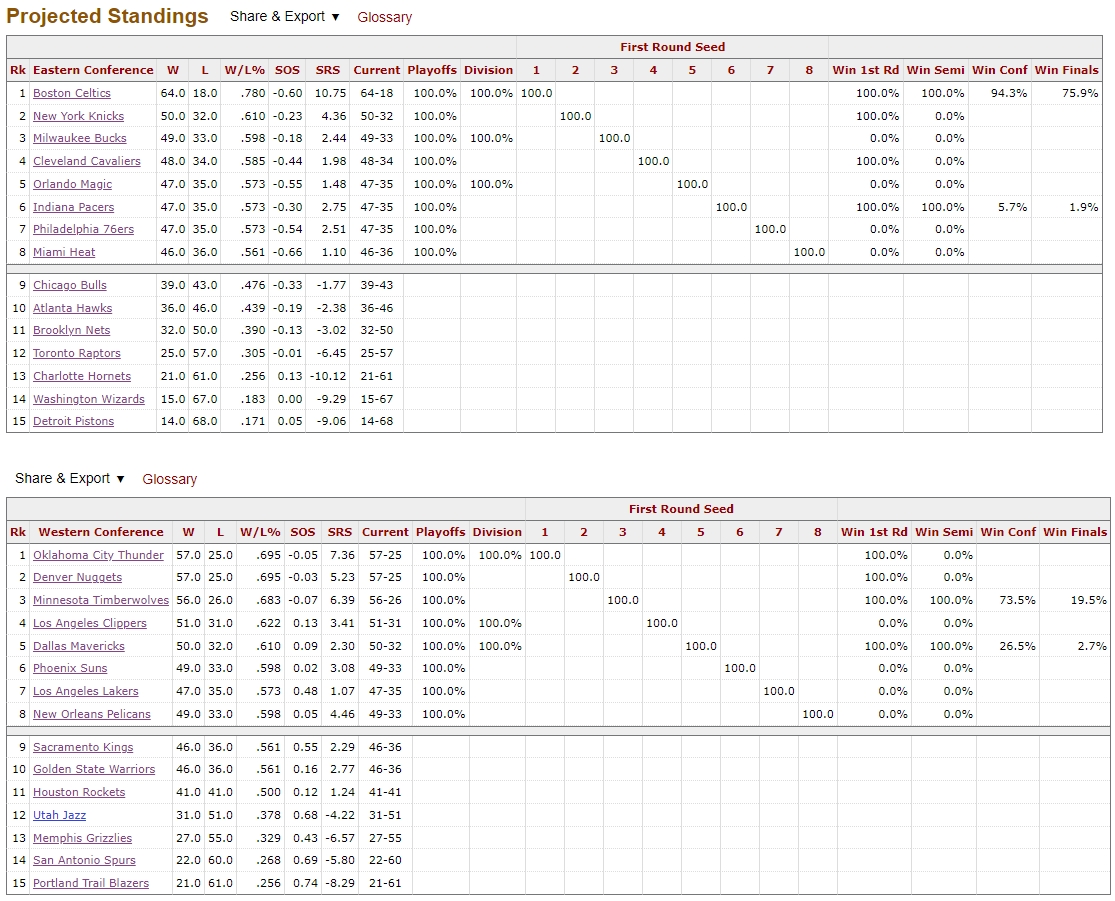The image size is (1115, 901).
Task: Sort Eastern table by W/L% header
Action: 245,70
